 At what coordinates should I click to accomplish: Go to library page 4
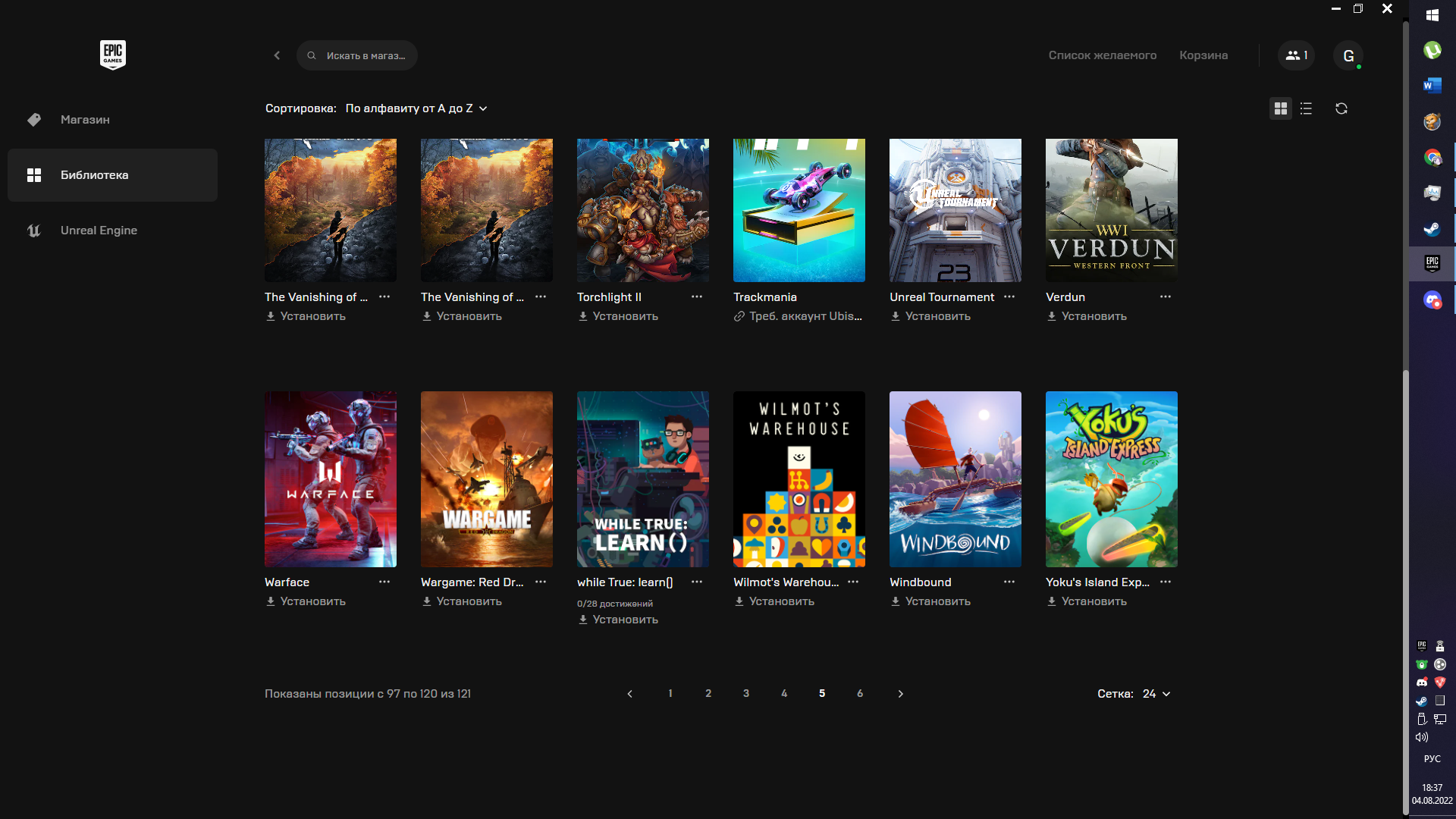point(784,694)
